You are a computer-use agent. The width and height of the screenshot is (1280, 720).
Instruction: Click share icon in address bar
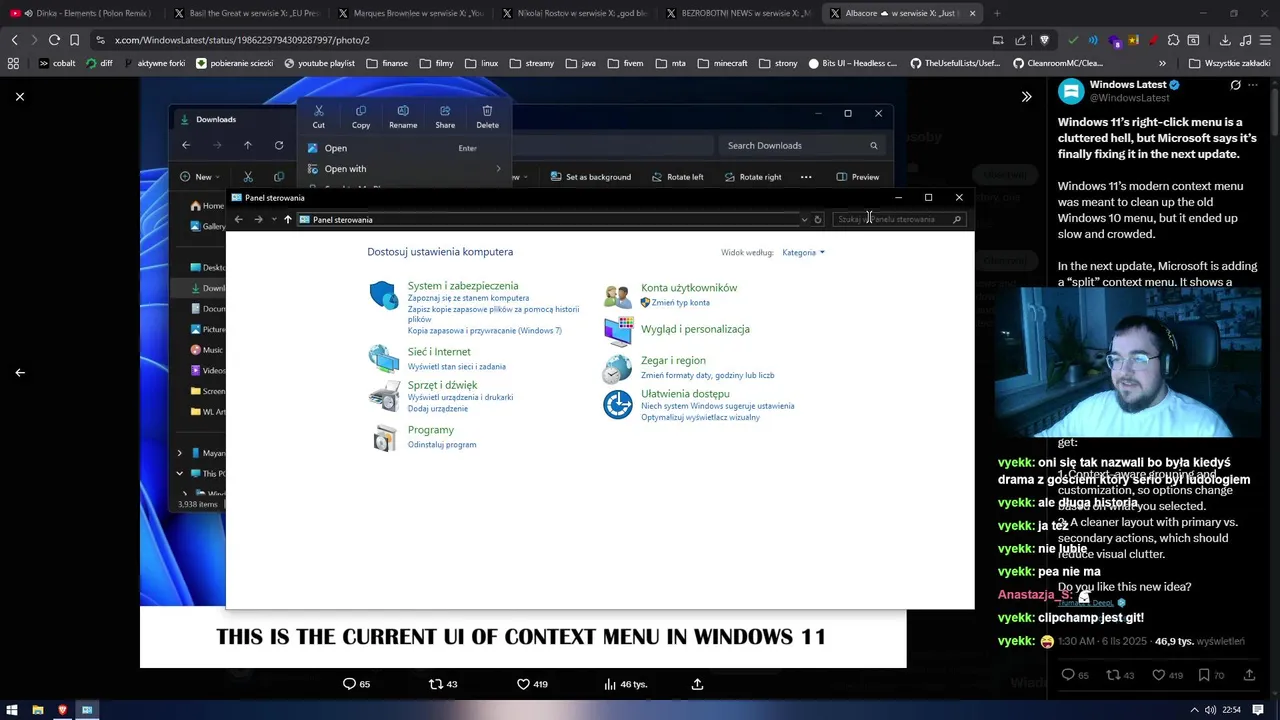pos(1020,40)
